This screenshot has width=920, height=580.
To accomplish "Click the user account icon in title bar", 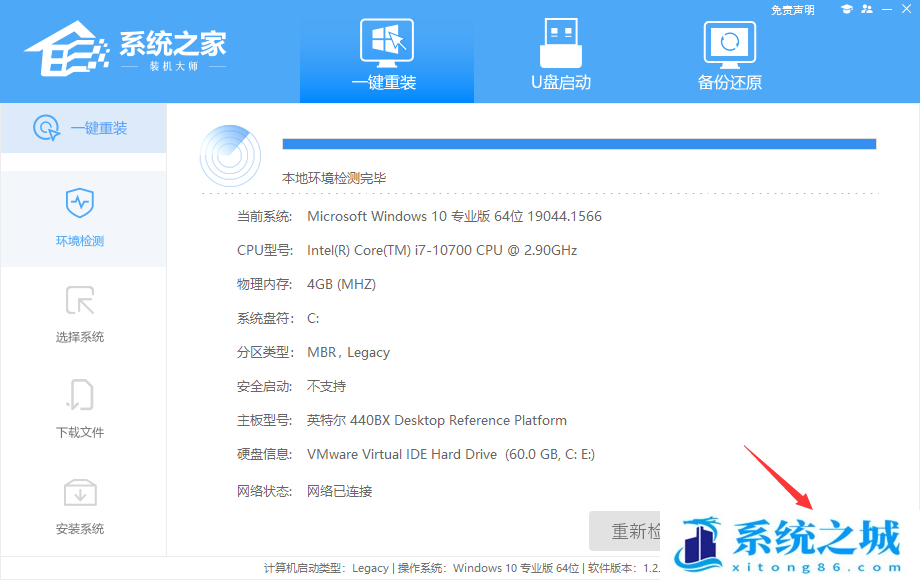I will [867, 9].
